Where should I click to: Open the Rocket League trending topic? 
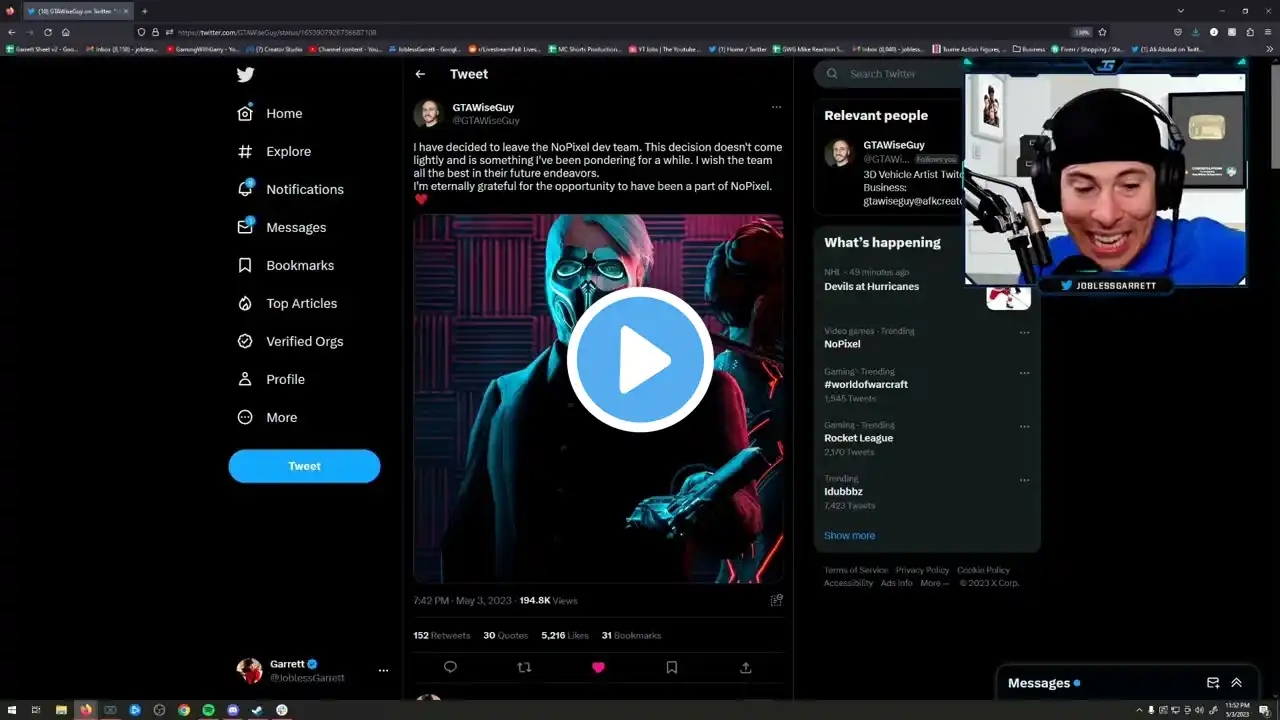coord(858,438)
